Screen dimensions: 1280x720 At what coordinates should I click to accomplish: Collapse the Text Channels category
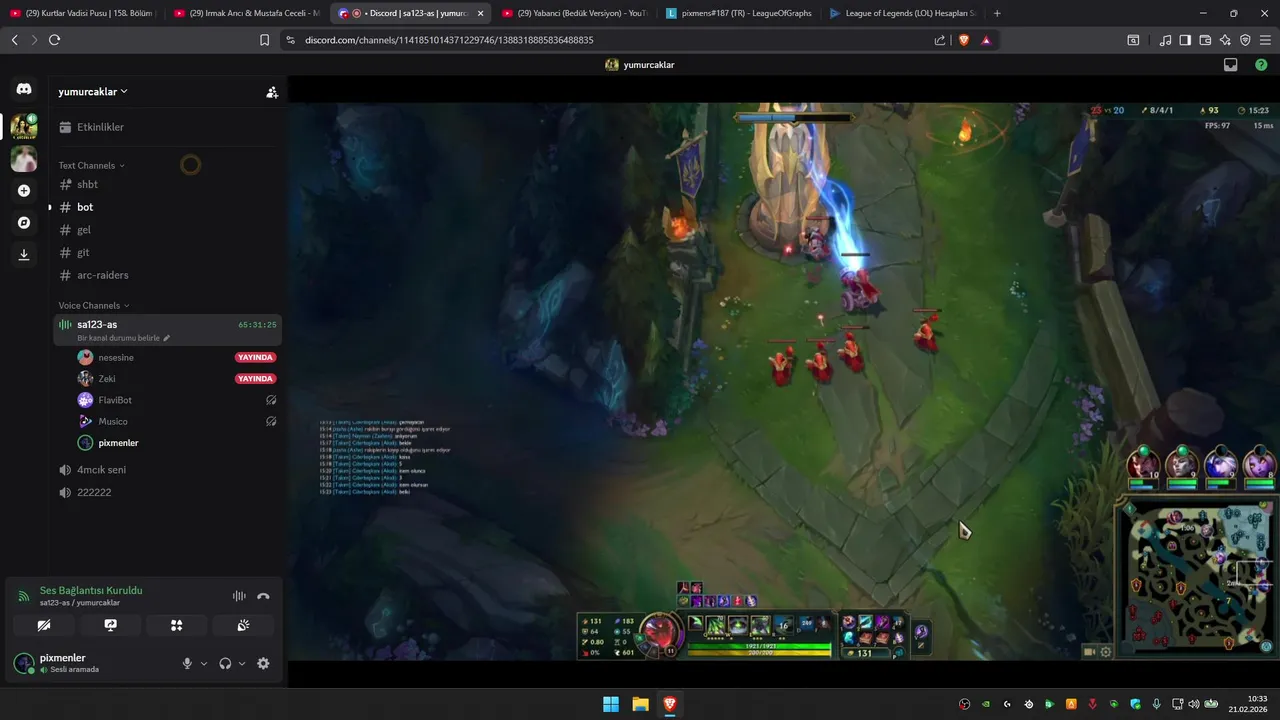coord(91,165)
